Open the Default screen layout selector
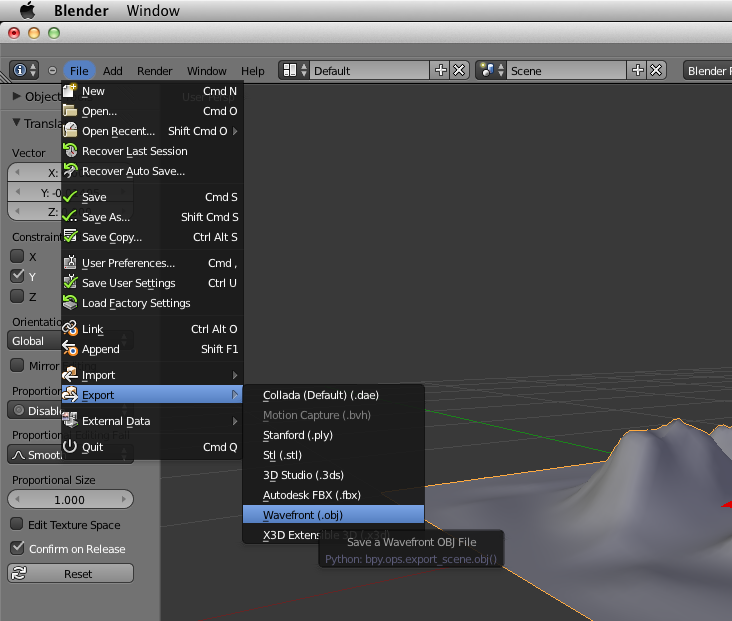This screenshot has width=732, height=621. 369,71
